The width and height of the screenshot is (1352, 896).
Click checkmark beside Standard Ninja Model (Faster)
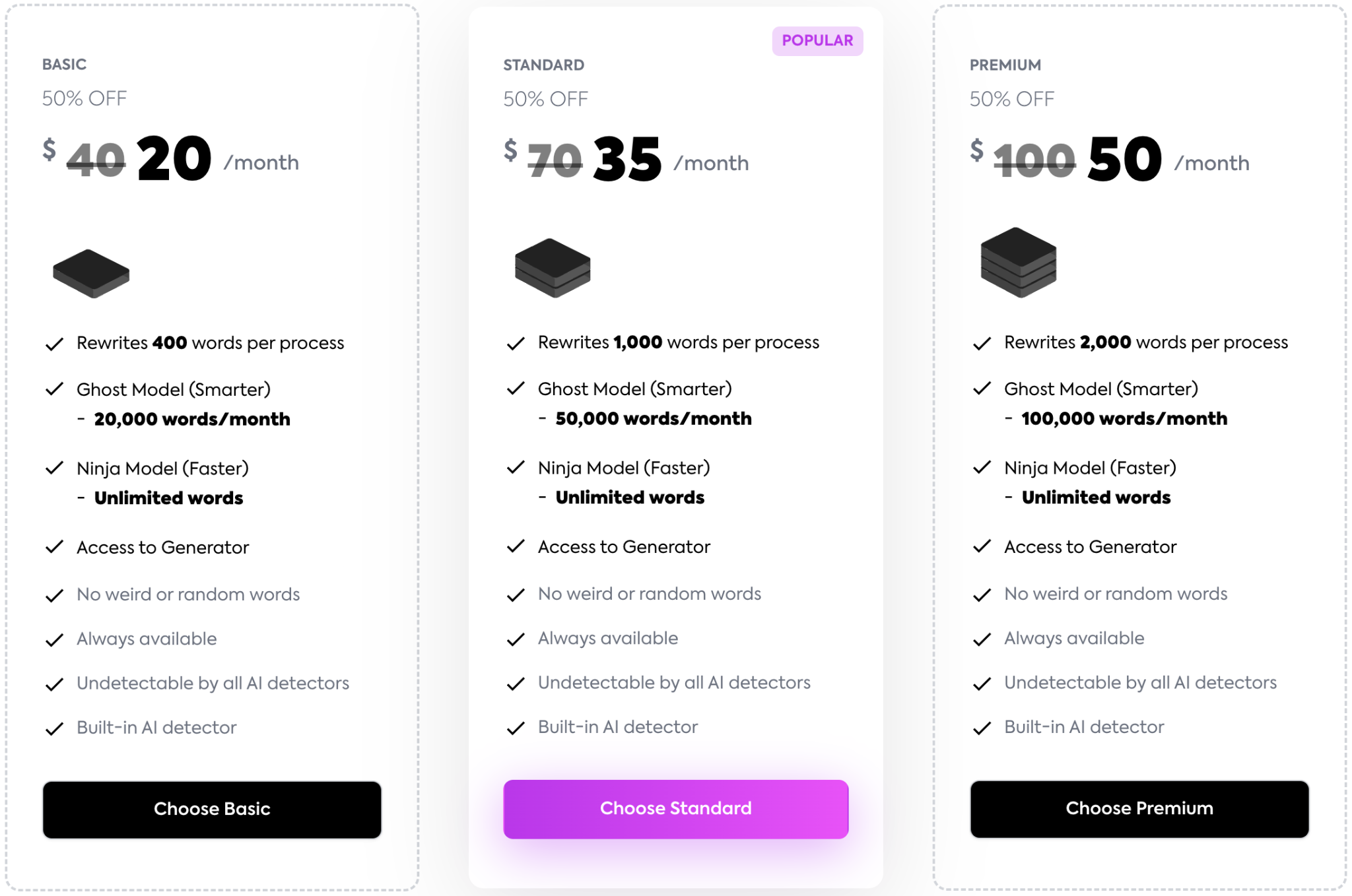(516, 468)
